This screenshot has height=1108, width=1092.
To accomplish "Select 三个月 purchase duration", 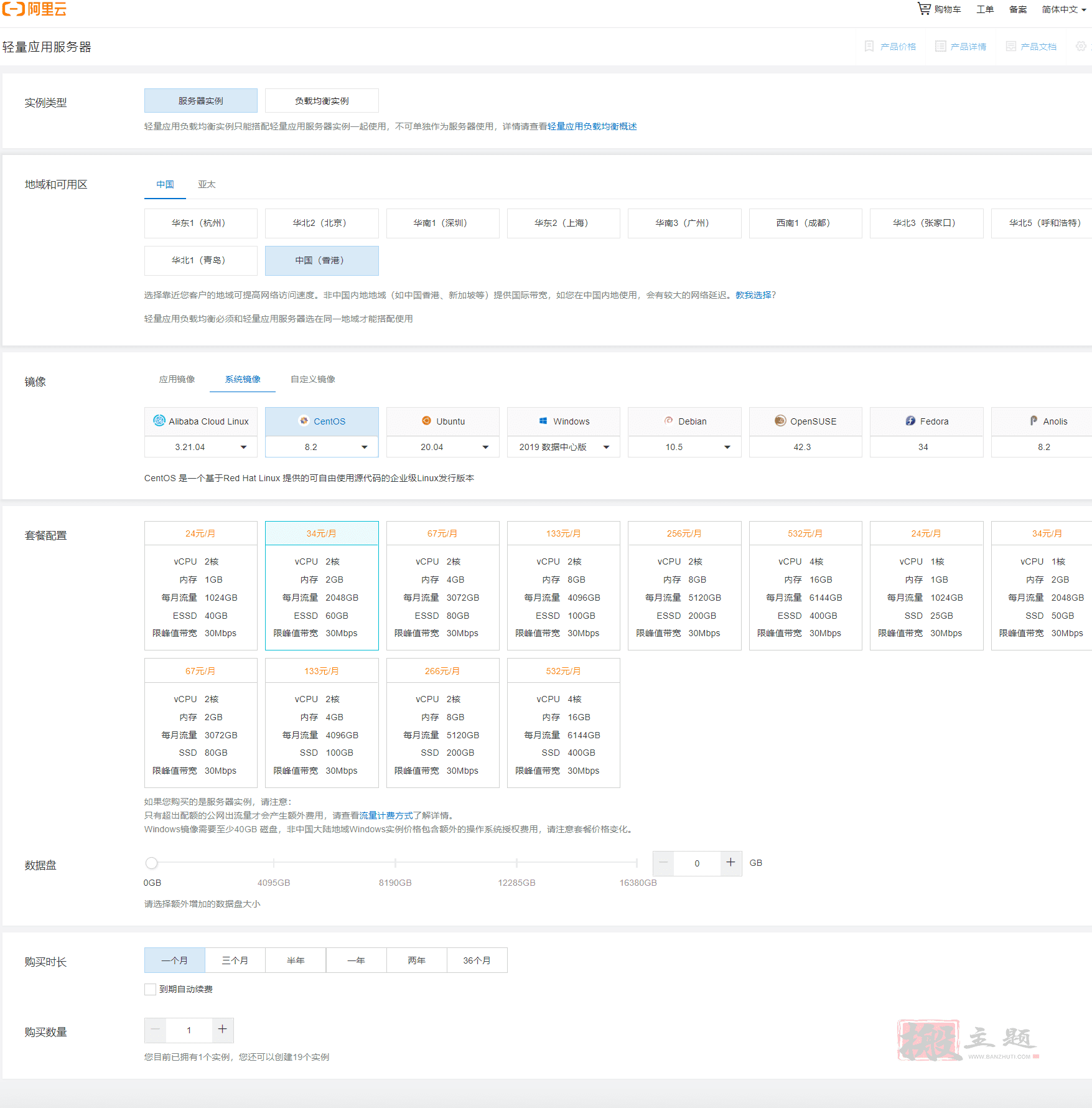I will 235,960.
